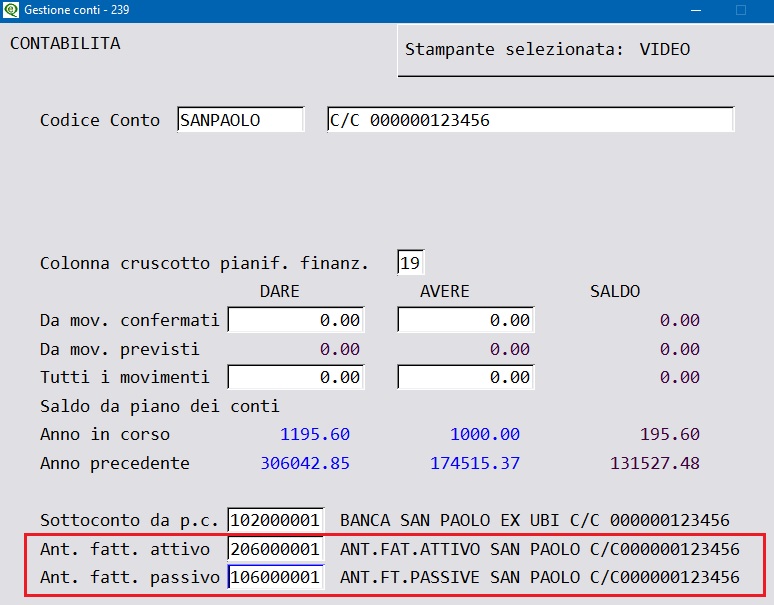Click the Sottoconto da p.c. field 102000001

click(x=275, y=520)
